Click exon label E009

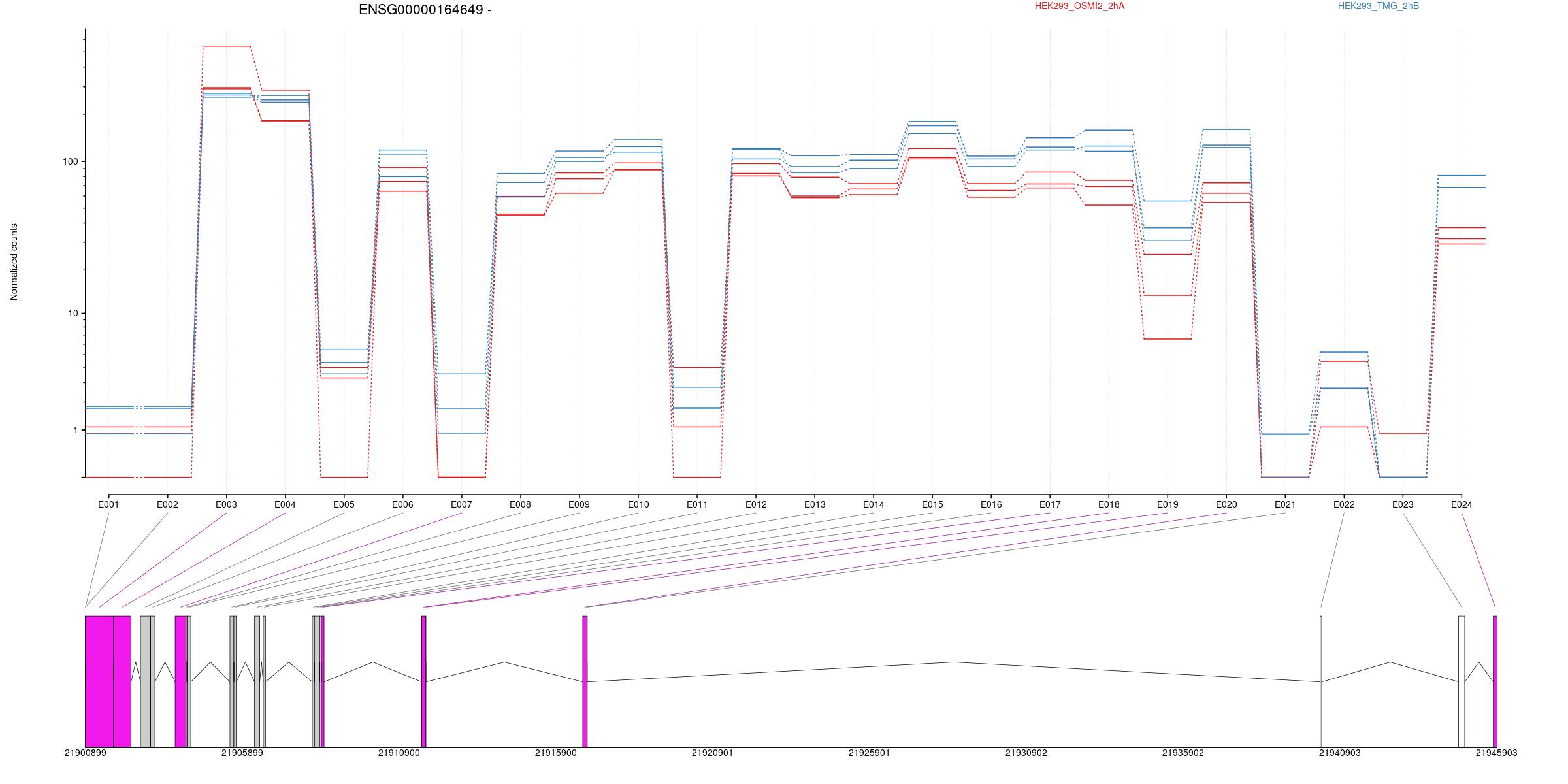coord(579,504)
